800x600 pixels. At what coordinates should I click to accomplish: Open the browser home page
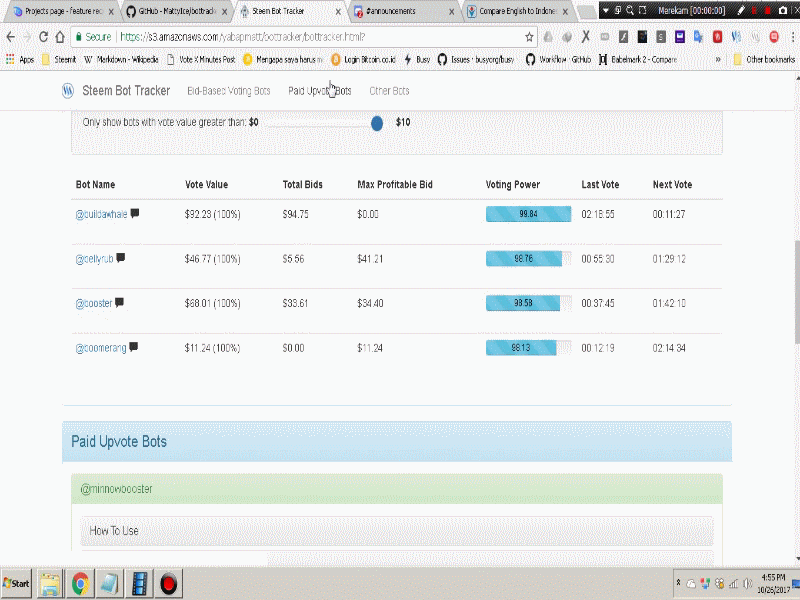tap(60, 37)
